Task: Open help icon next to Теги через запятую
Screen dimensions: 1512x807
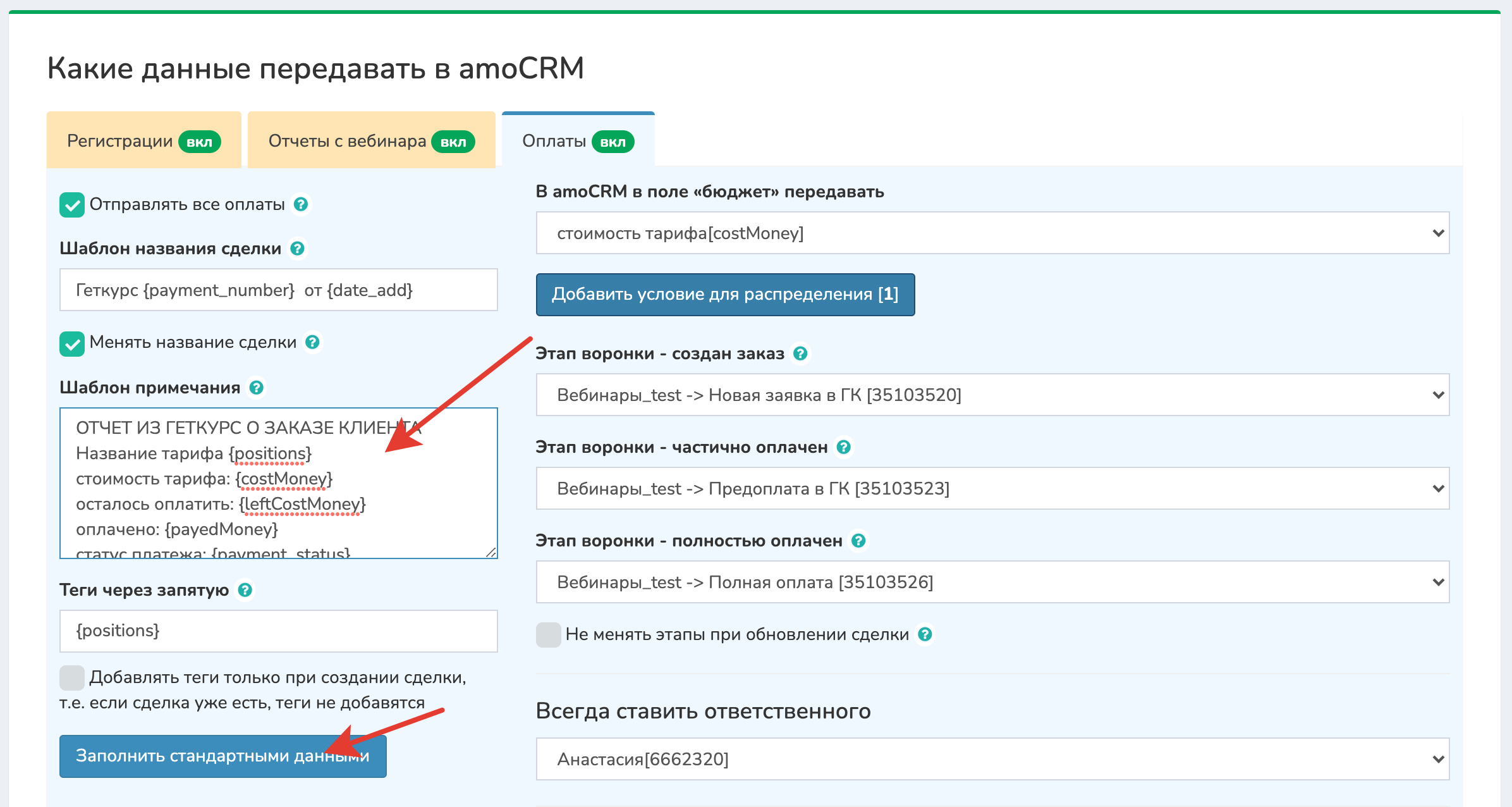Action: 245,590
